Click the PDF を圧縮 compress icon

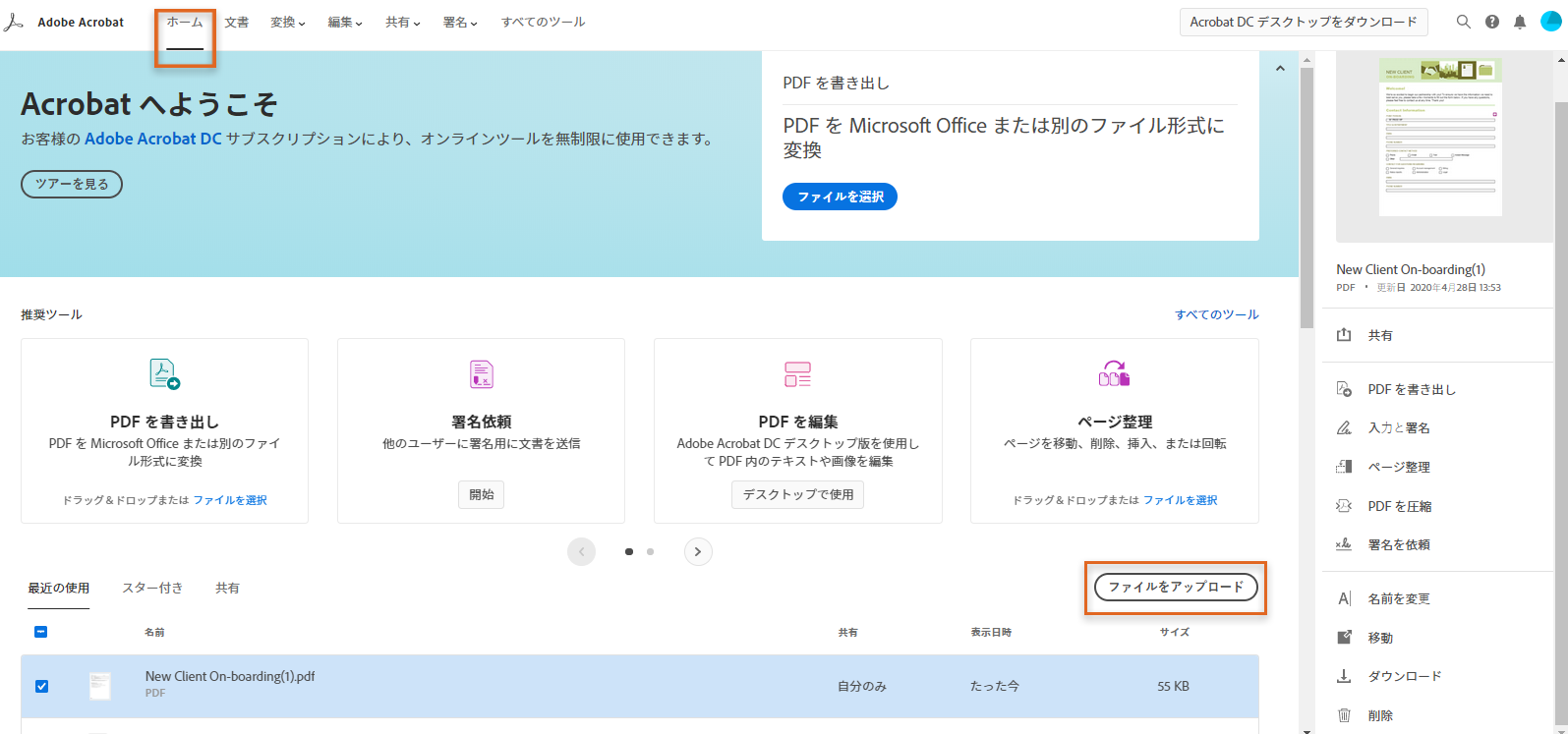click(1344, 506)
